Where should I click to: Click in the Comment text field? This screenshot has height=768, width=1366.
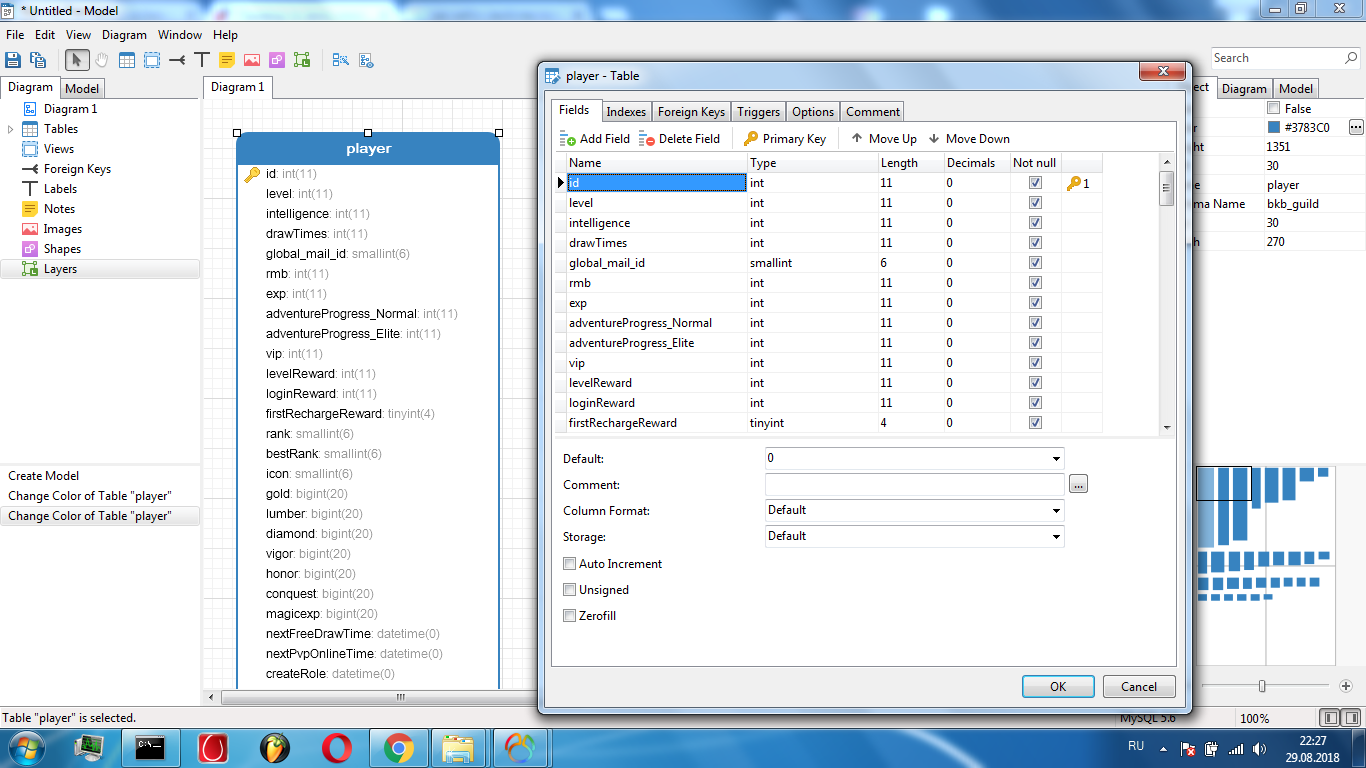tap(914, 485)
